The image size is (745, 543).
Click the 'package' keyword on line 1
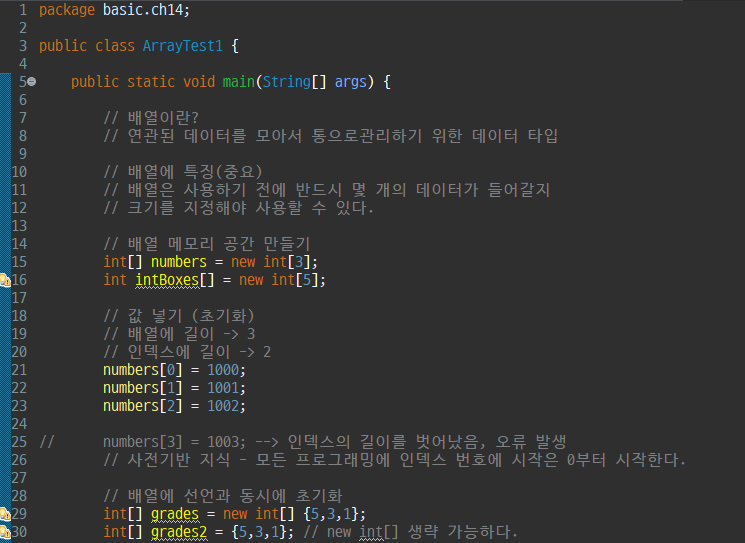67,10
